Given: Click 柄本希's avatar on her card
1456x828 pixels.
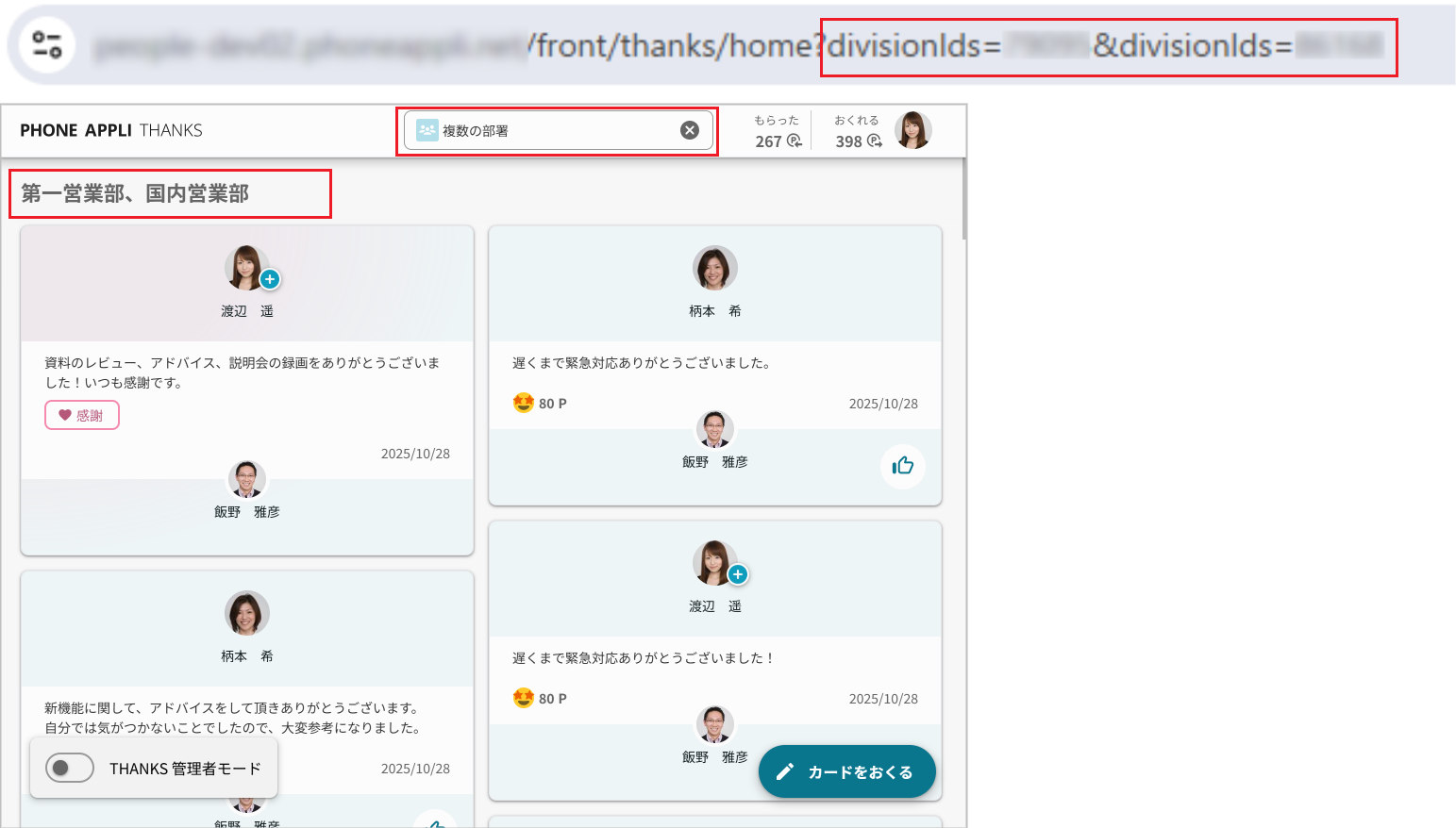Looking at the screenshot, I should [x=715, y=267].
